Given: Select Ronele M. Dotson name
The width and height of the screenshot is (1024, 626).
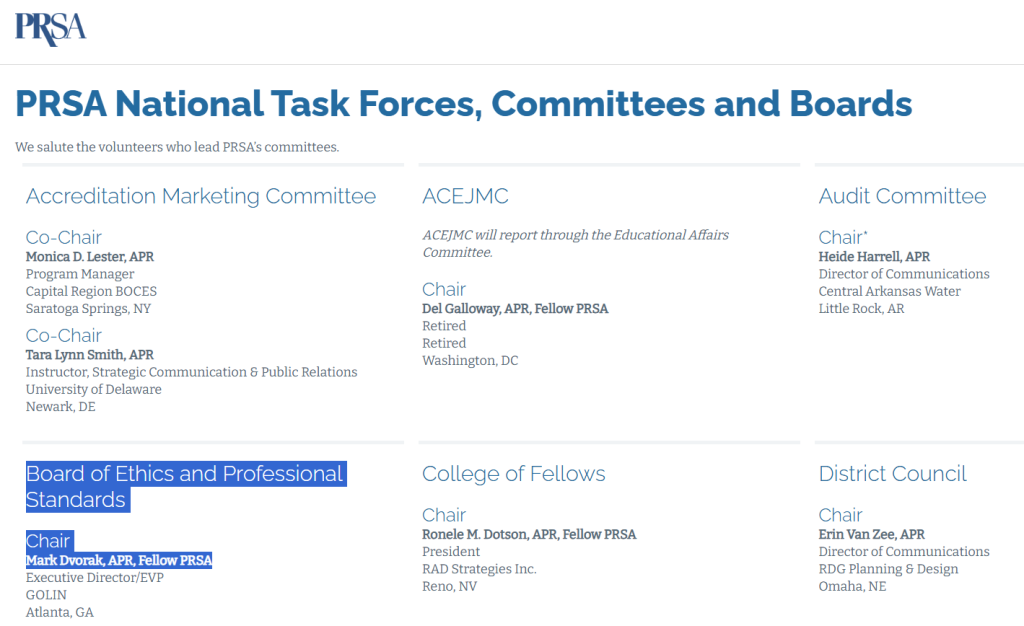Looking at the screenshot, I should click(529, 535).
